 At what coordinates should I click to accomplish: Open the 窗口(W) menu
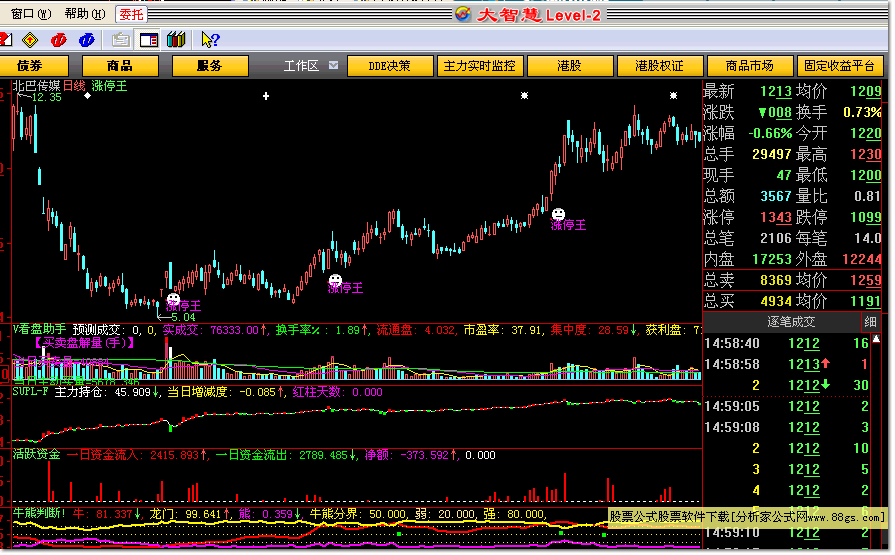coord(31,14)
